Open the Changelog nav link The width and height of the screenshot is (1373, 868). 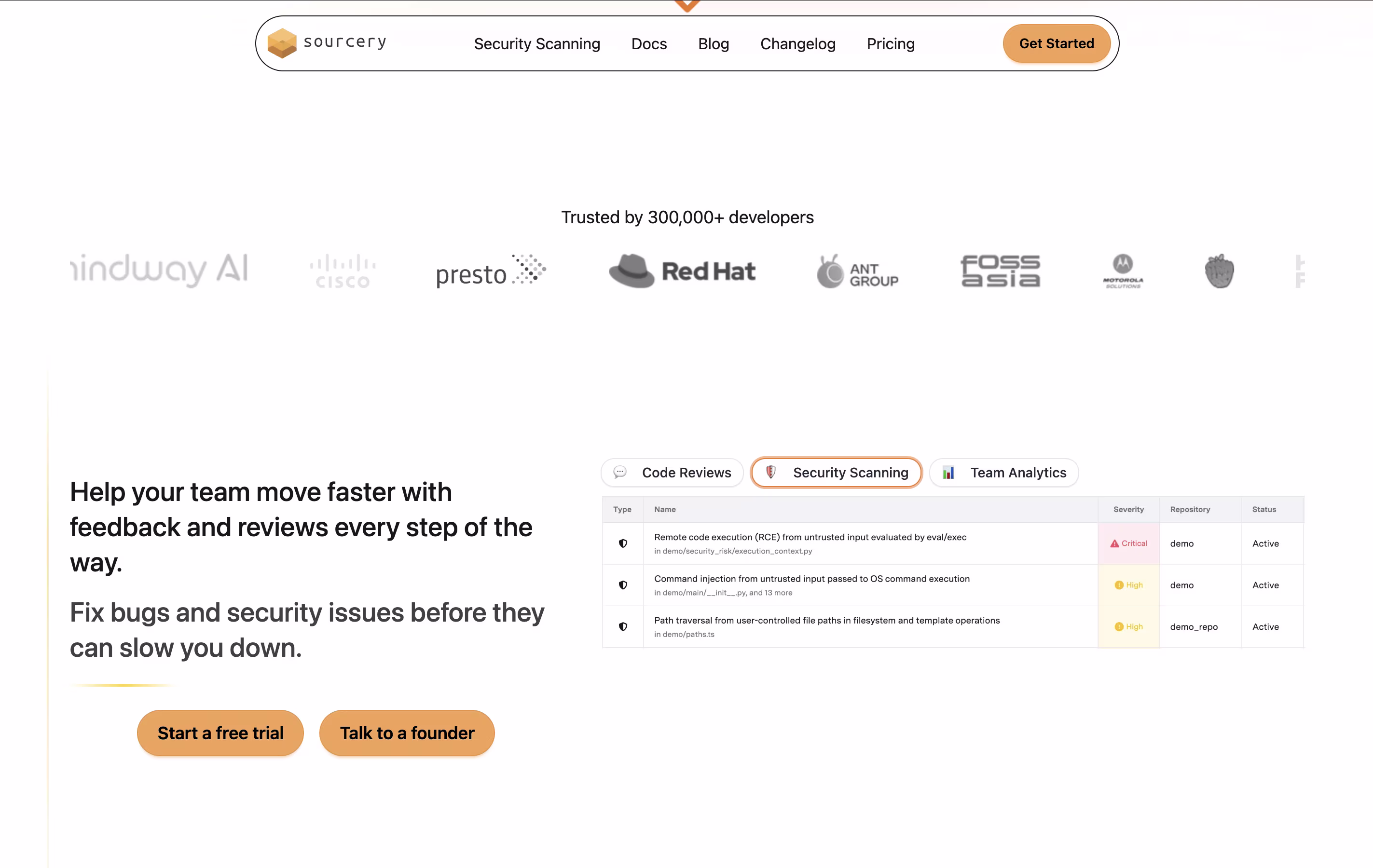797,44
